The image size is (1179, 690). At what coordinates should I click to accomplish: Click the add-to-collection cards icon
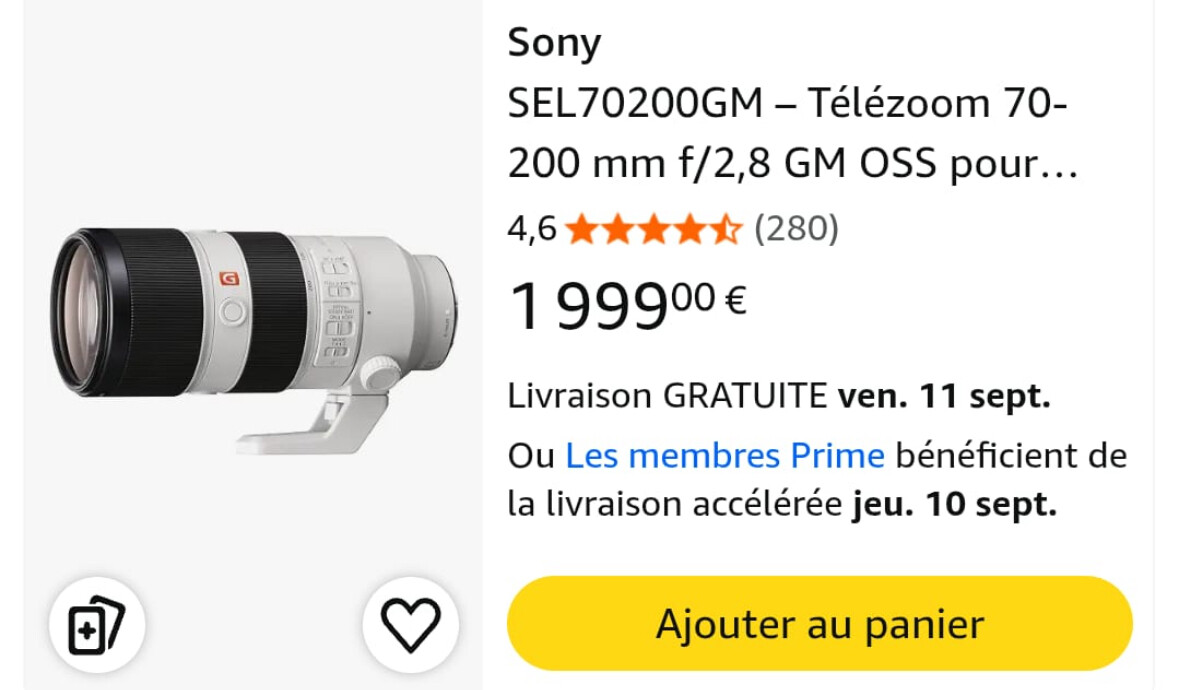(97, 625)
